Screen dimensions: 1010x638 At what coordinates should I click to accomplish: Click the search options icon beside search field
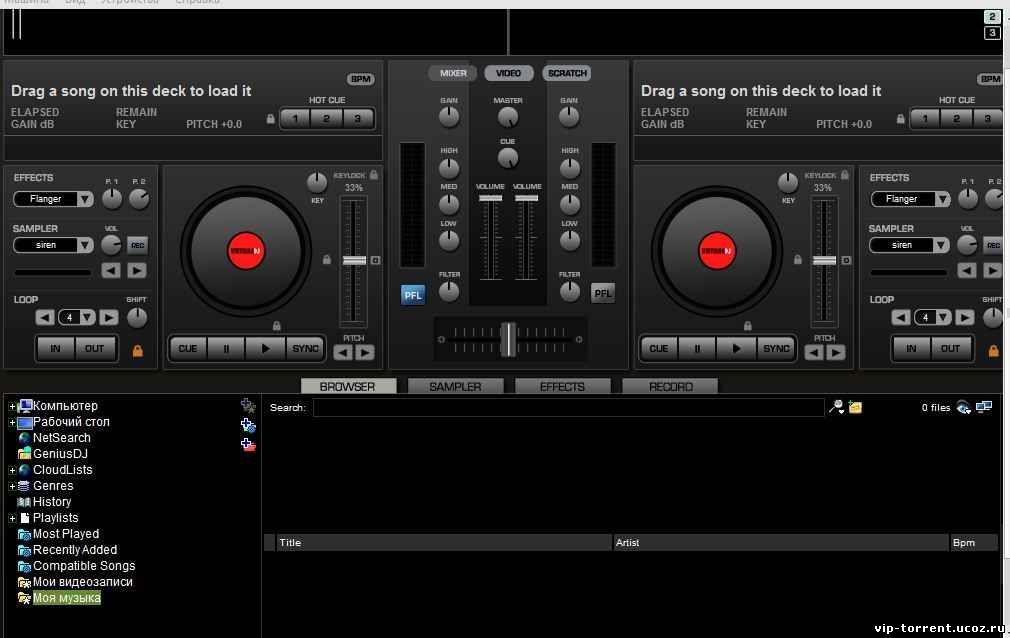click(836, 407)
